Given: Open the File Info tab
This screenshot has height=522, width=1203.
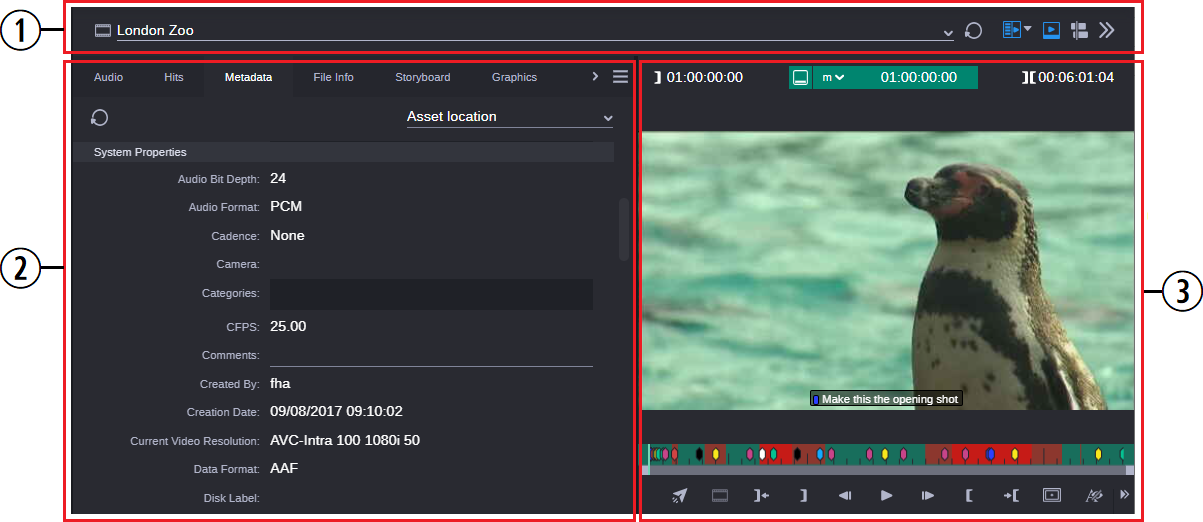Looking at the screenshot, I should 333,77.
